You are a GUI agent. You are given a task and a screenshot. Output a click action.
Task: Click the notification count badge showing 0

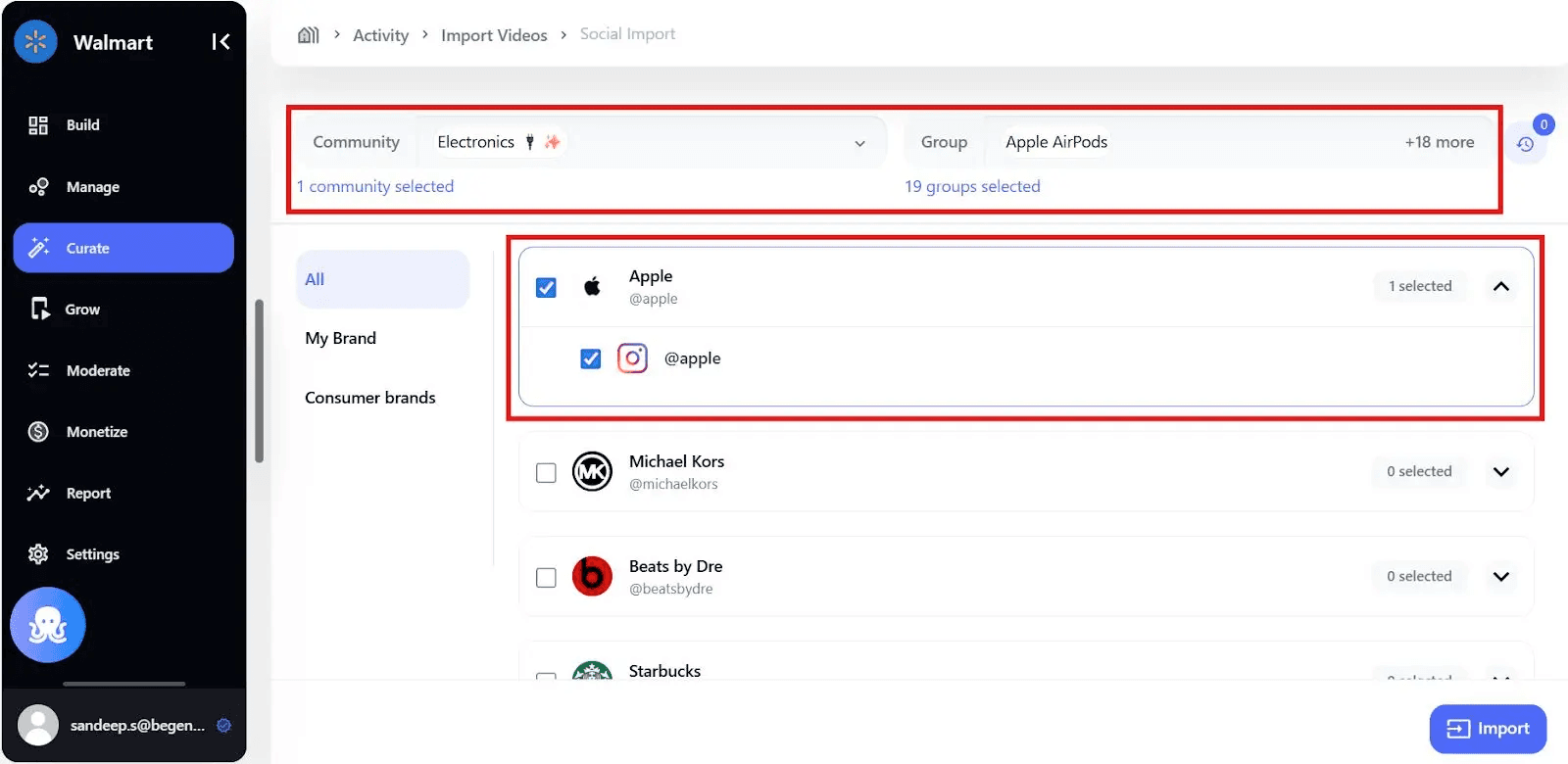[x=1543, y=124]
